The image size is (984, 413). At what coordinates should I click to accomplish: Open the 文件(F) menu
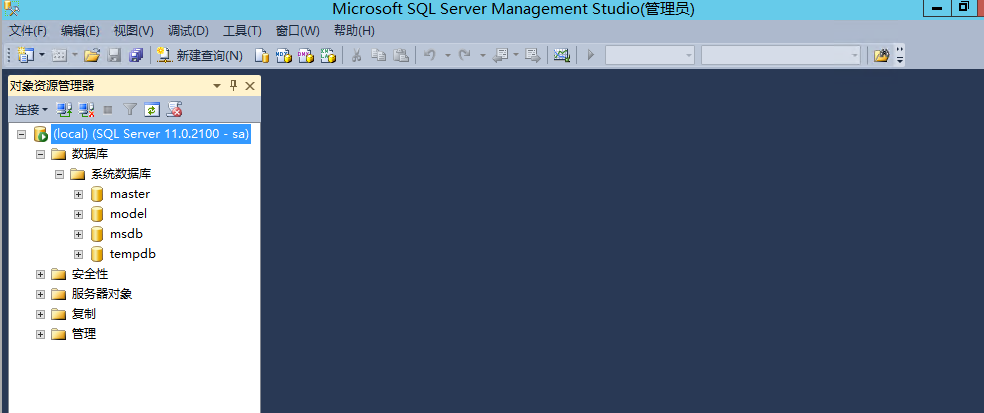click(x=28, y=31)
